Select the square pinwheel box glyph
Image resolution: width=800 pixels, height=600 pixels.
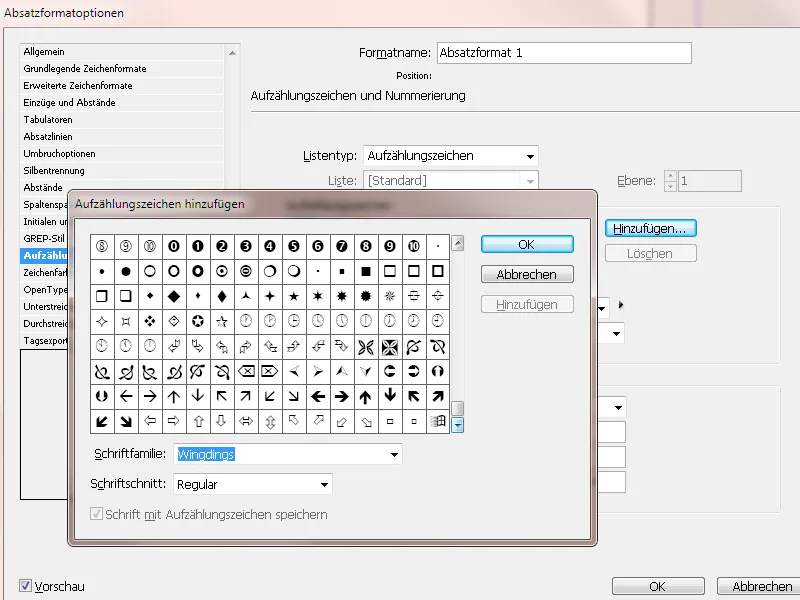point(390,346)
